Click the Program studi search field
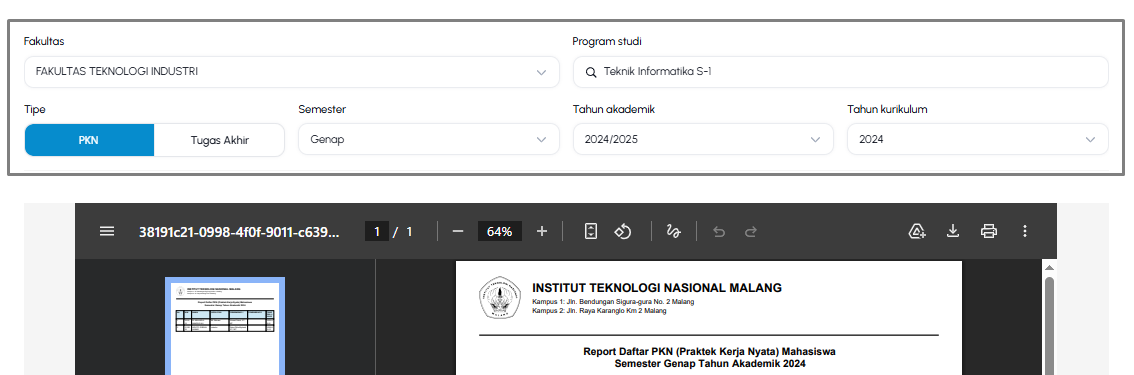 tap(840, 72)
